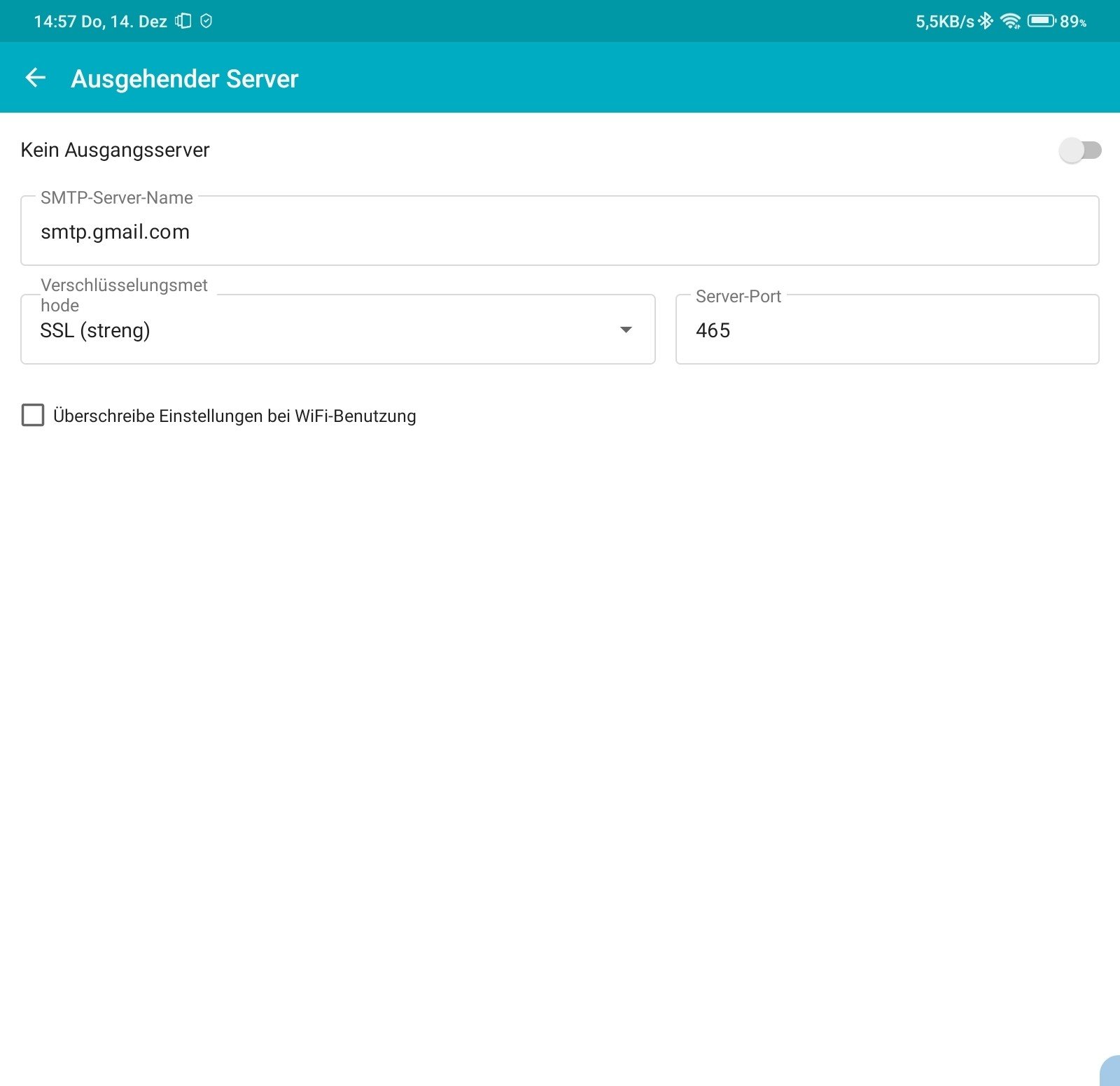Tap the screen rotation status icon
The width and height of the screenshot is (1120, 1086).
(183, 21)
